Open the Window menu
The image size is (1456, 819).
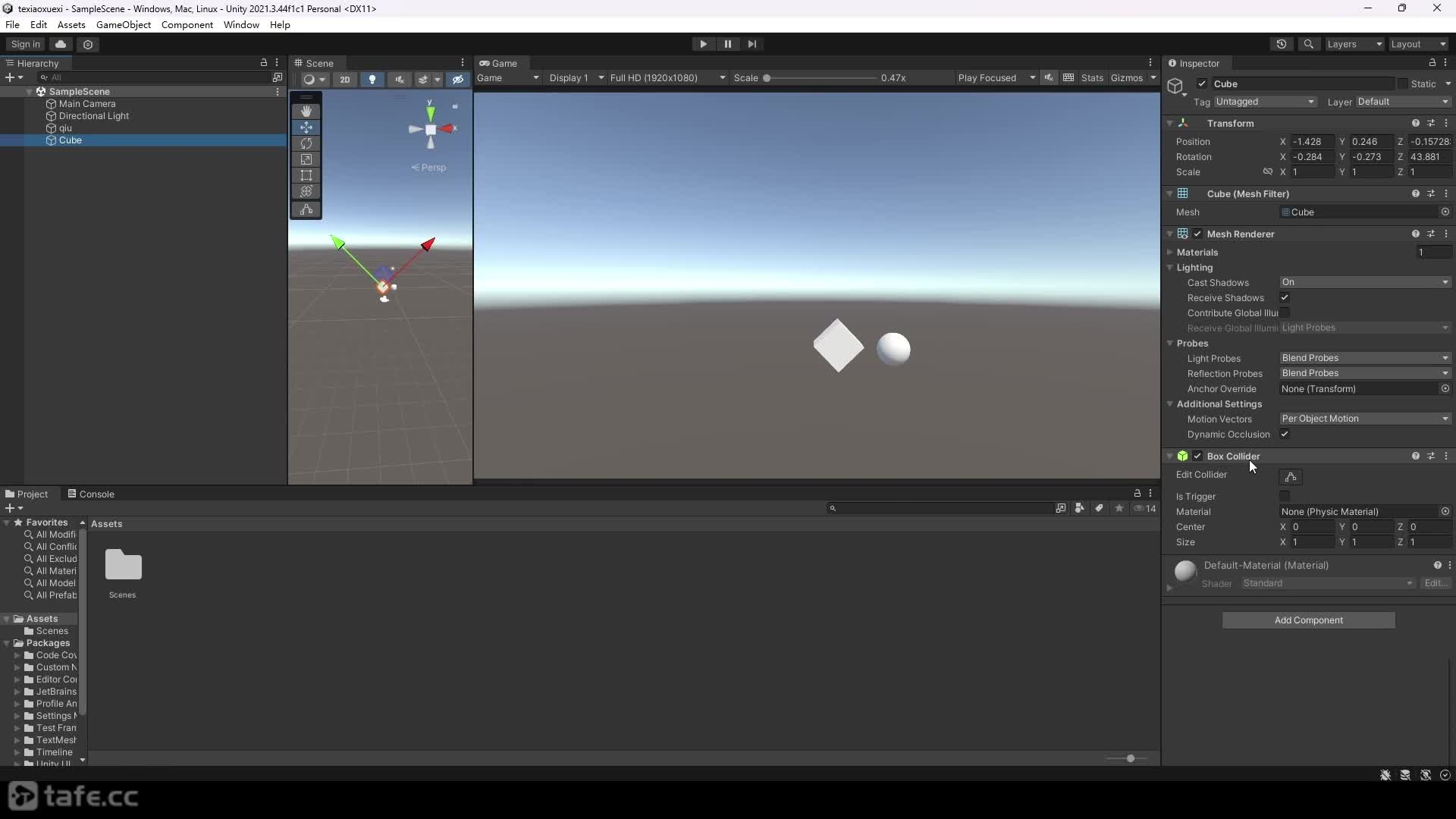pyautogui.click(x=241, y=24)
